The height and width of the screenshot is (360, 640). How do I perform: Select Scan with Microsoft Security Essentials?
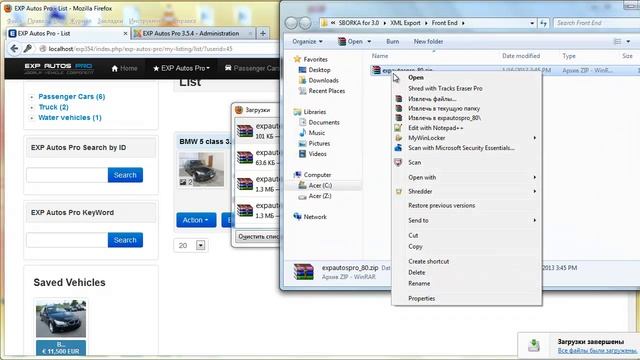click(x=461, y=148)
